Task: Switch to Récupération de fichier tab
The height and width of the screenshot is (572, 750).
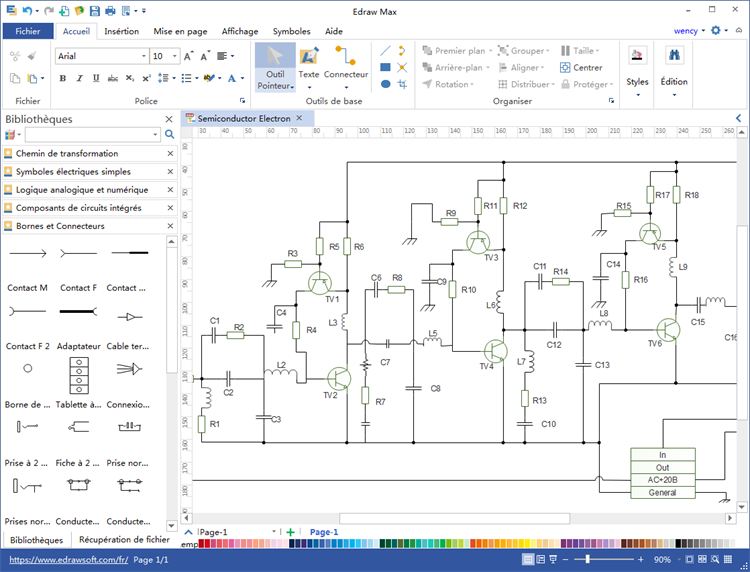Action: click(x=124, y=539)
